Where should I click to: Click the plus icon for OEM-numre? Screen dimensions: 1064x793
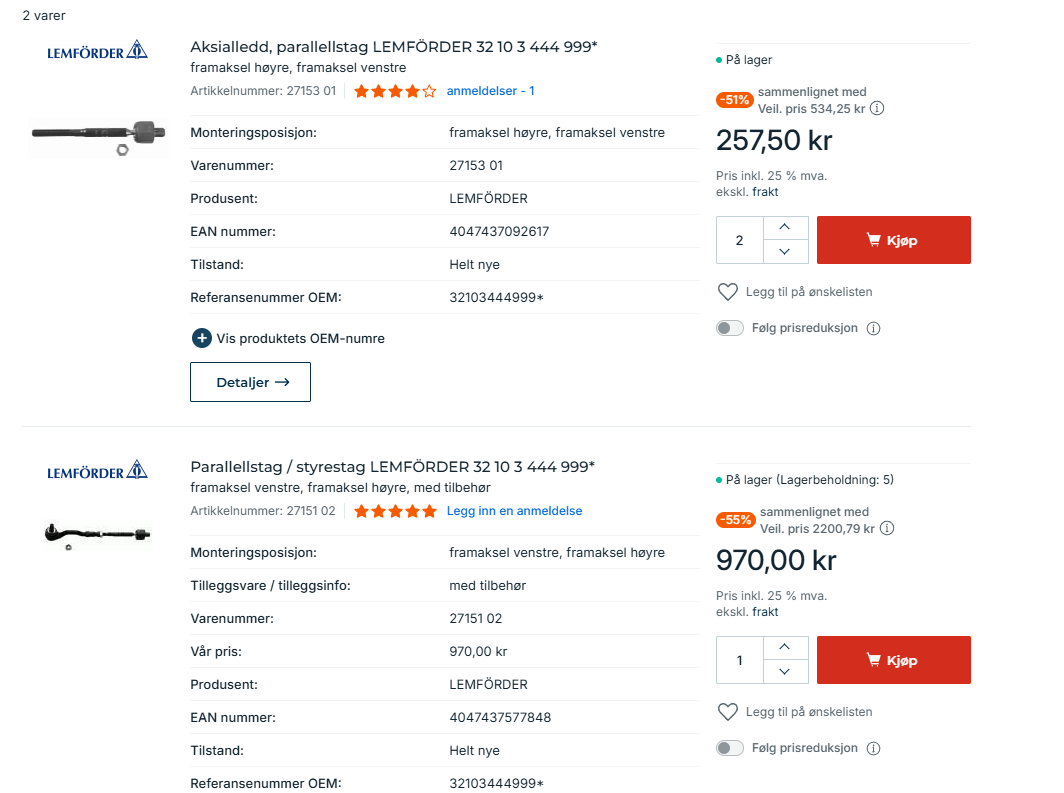point(201,338)
